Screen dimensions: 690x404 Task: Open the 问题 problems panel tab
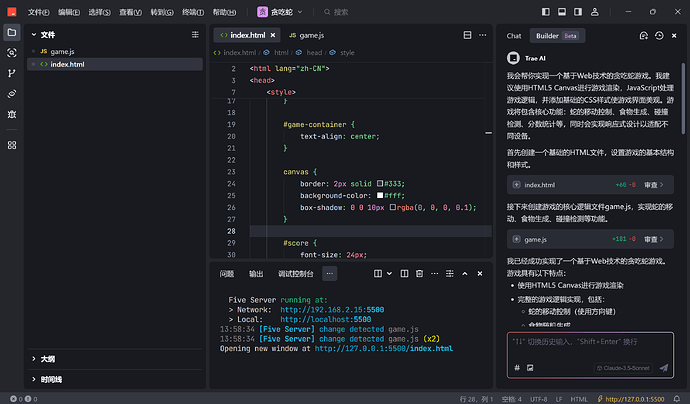(227, 274)
